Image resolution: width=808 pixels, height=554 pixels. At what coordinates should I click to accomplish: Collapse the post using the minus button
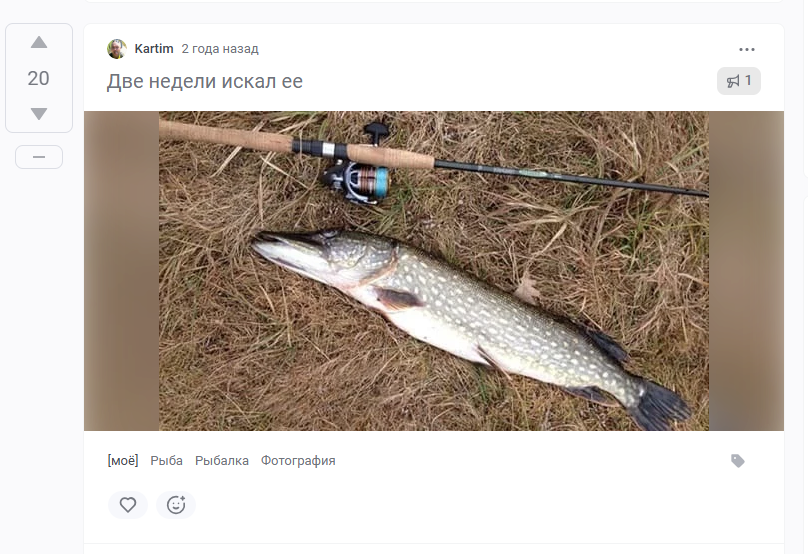click(x=39, y=157)
